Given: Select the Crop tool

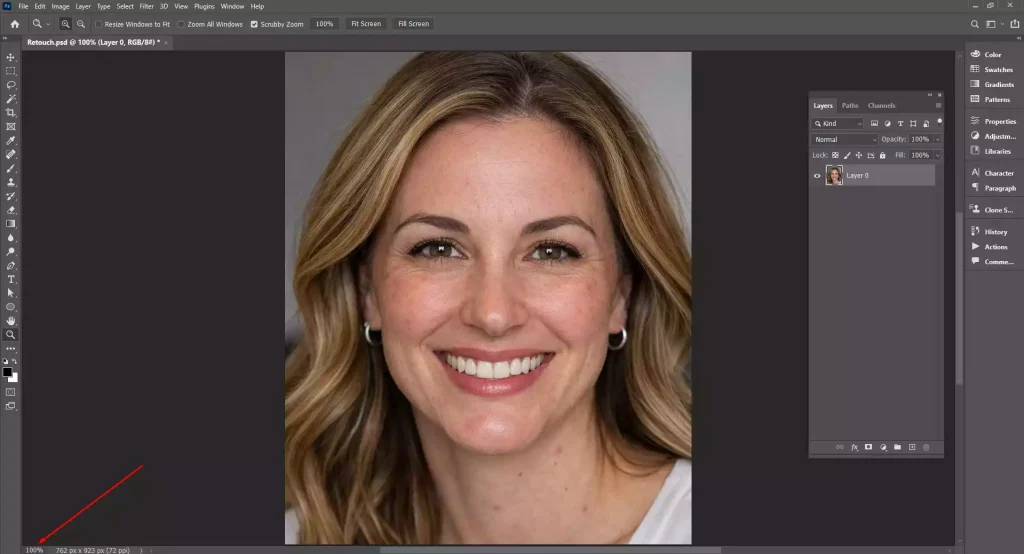Looking at the screenshot, I should pos(11,113).
